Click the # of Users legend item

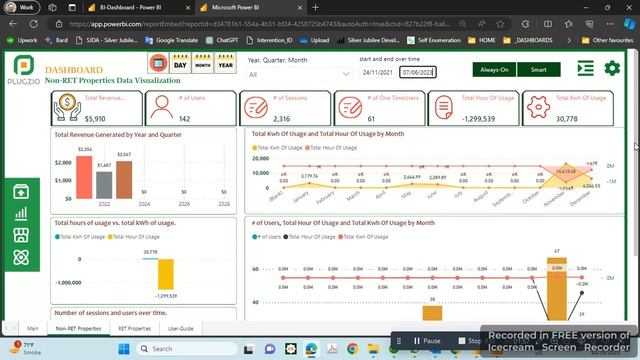coord(267,237)
